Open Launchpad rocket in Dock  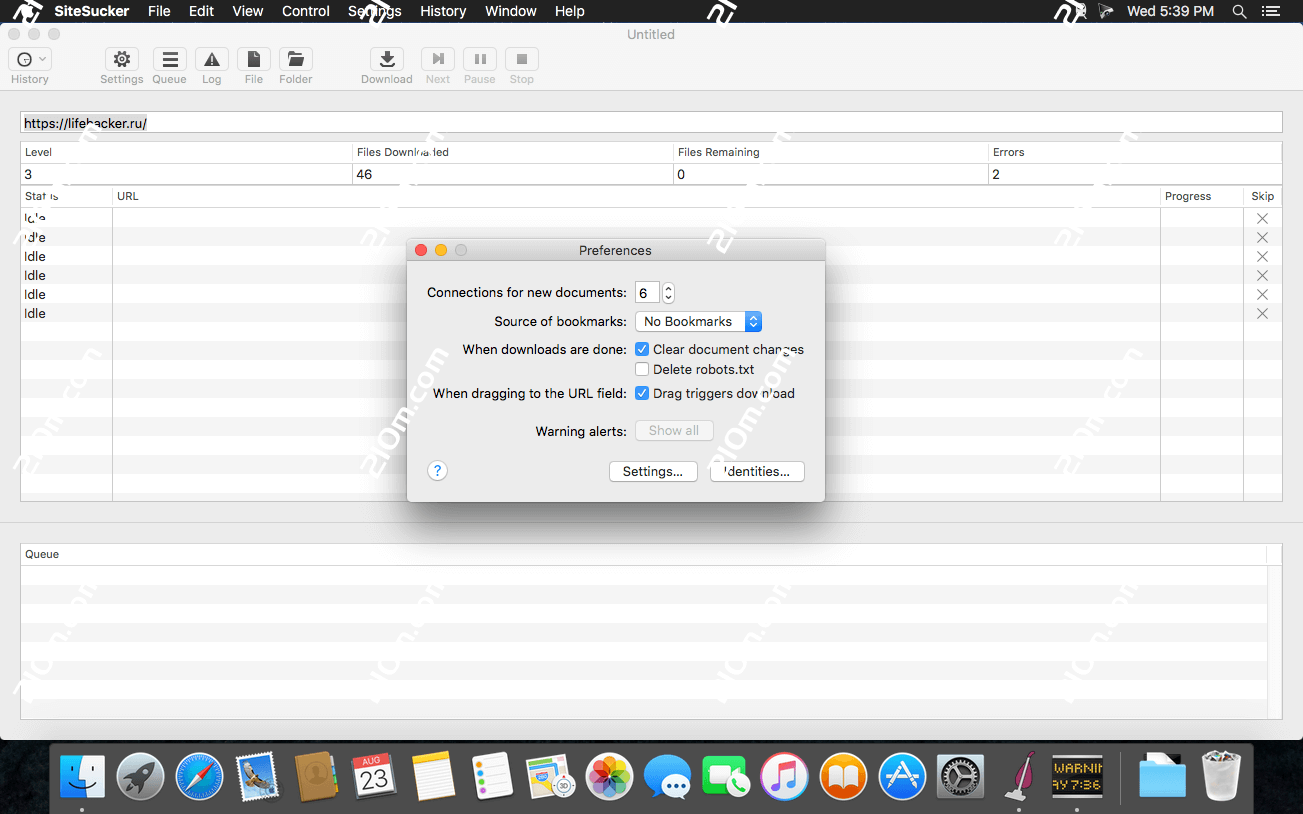141,776
